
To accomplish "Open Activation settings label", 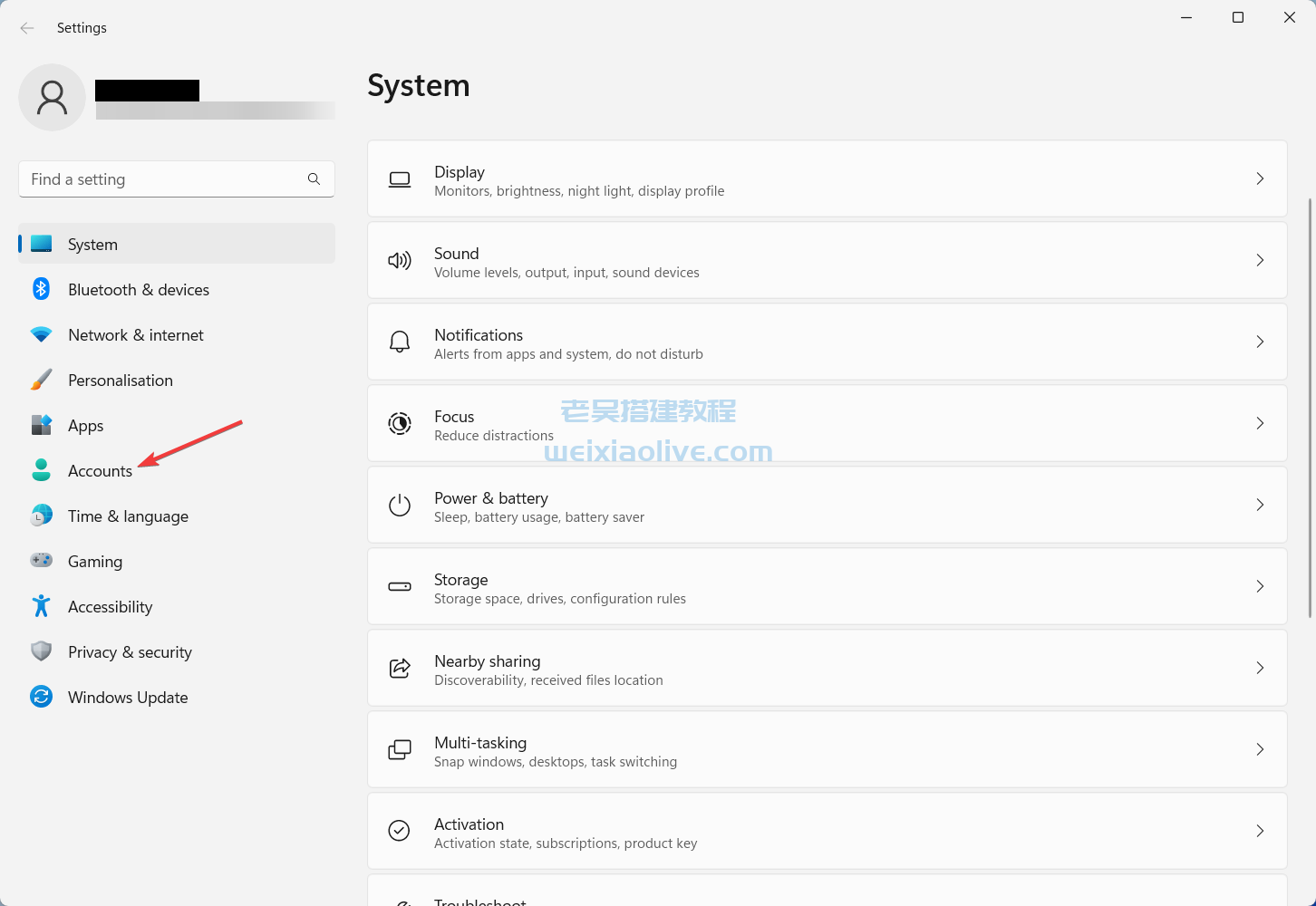I will [x=469, y=824].
